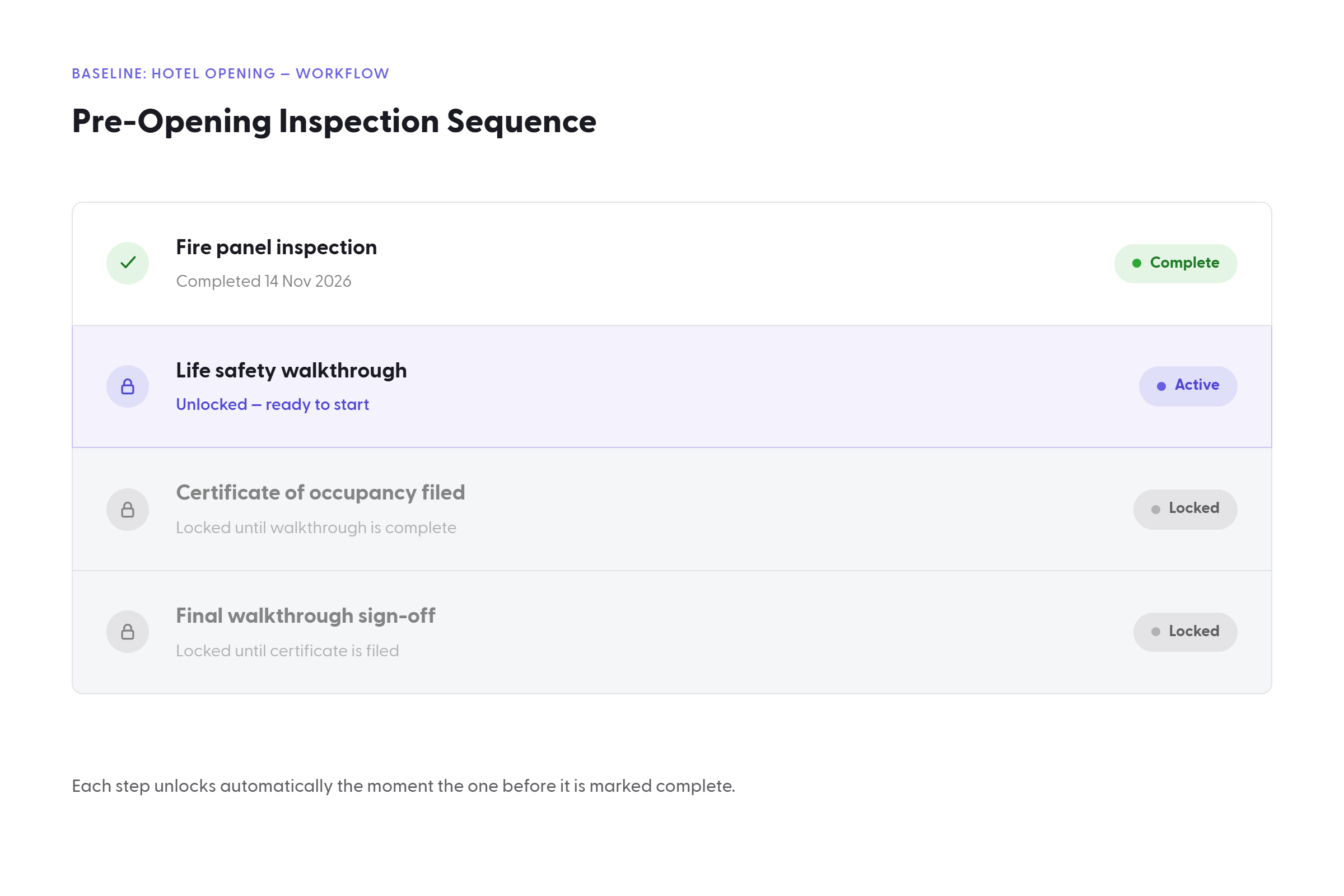Open the Life safety walkthrough step
Screen dimensions: 1344x896
click(x=672, y=386)
